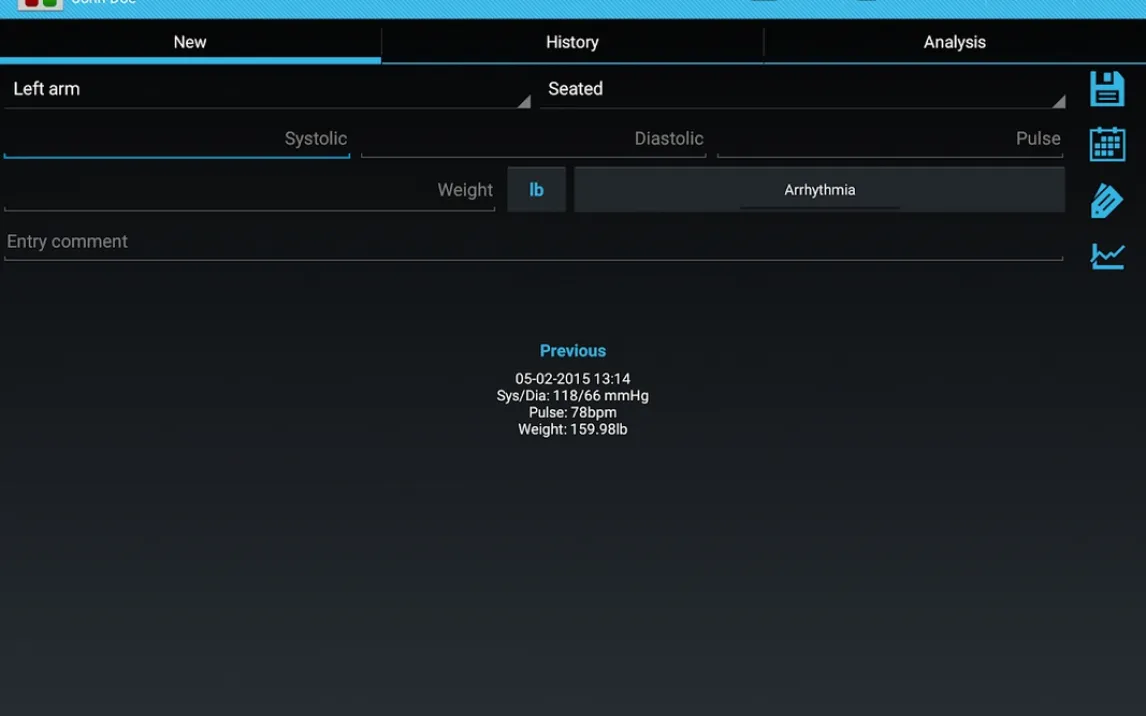Open the Left arm dropdown
Screen dimensions: 1146x716
[267, 89]
